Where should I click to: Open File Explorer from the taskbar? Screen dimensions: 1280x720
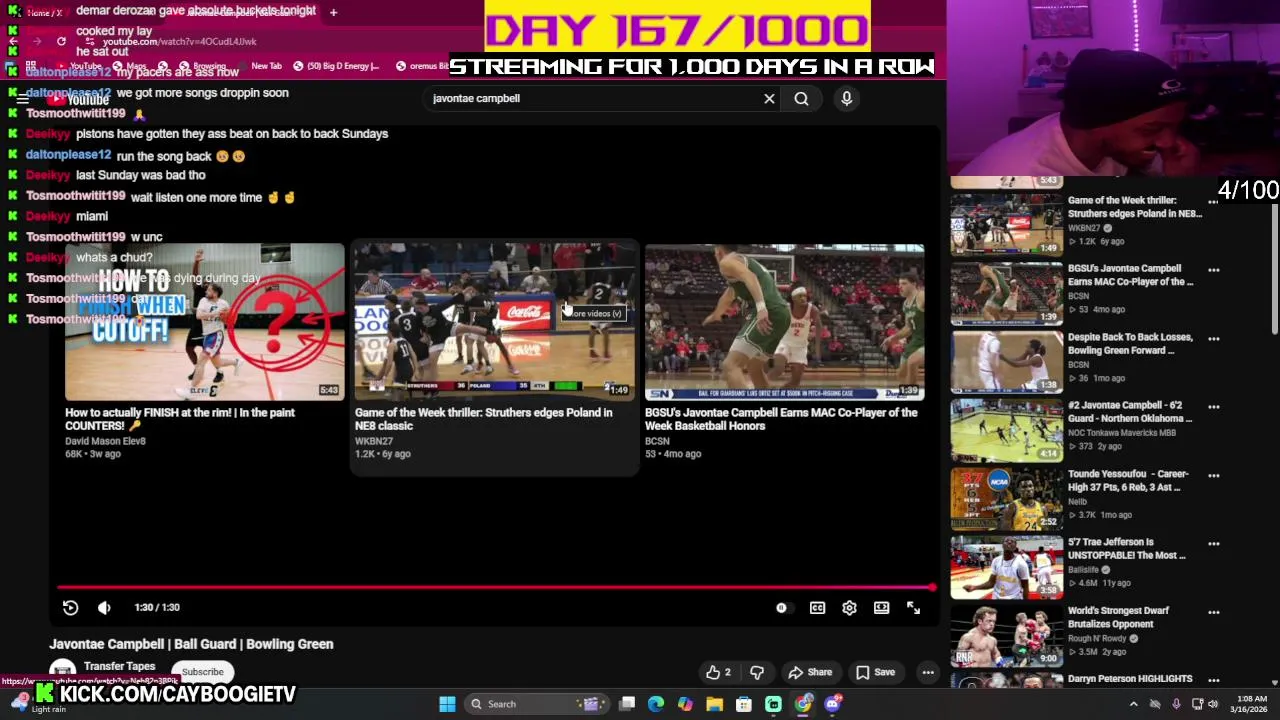714,704
